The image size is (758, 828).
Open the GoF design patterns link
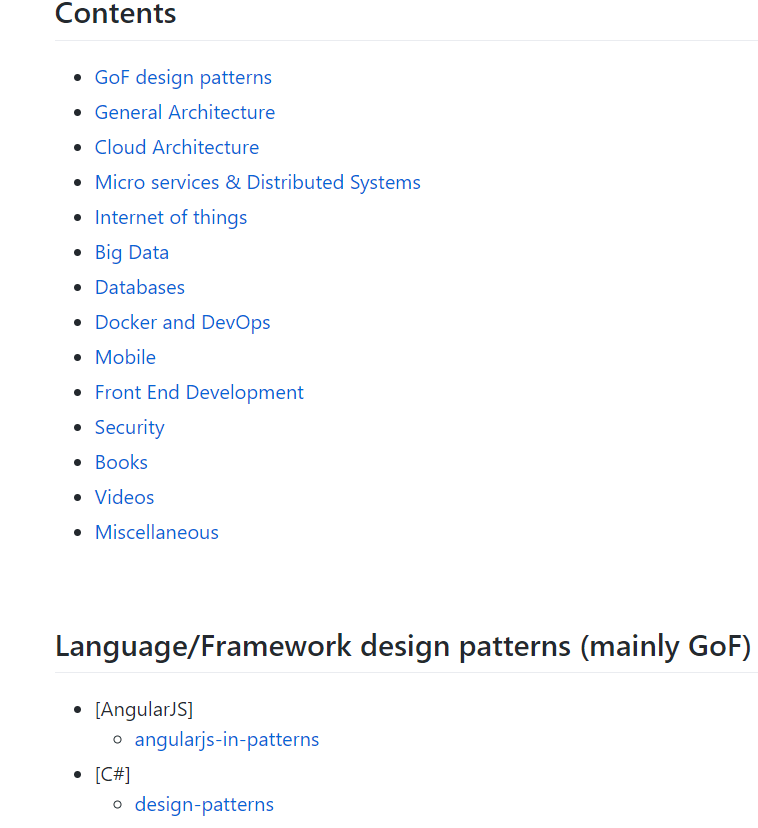pos(183,78)
